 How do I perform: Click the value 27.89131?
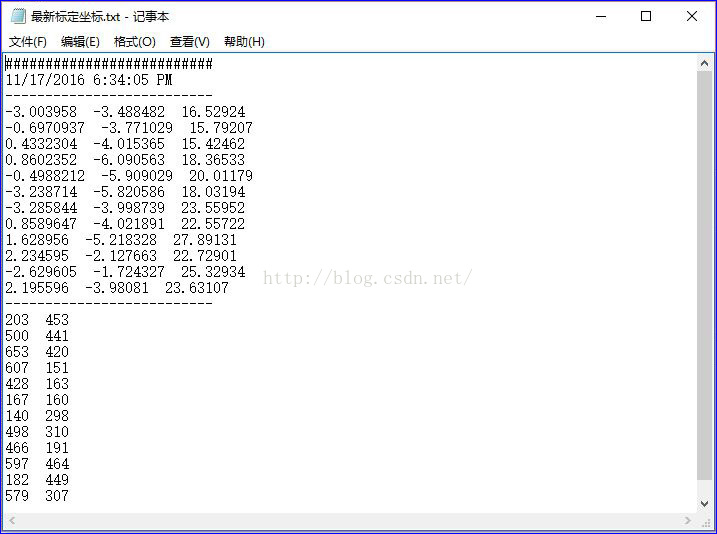pos(205,240)
